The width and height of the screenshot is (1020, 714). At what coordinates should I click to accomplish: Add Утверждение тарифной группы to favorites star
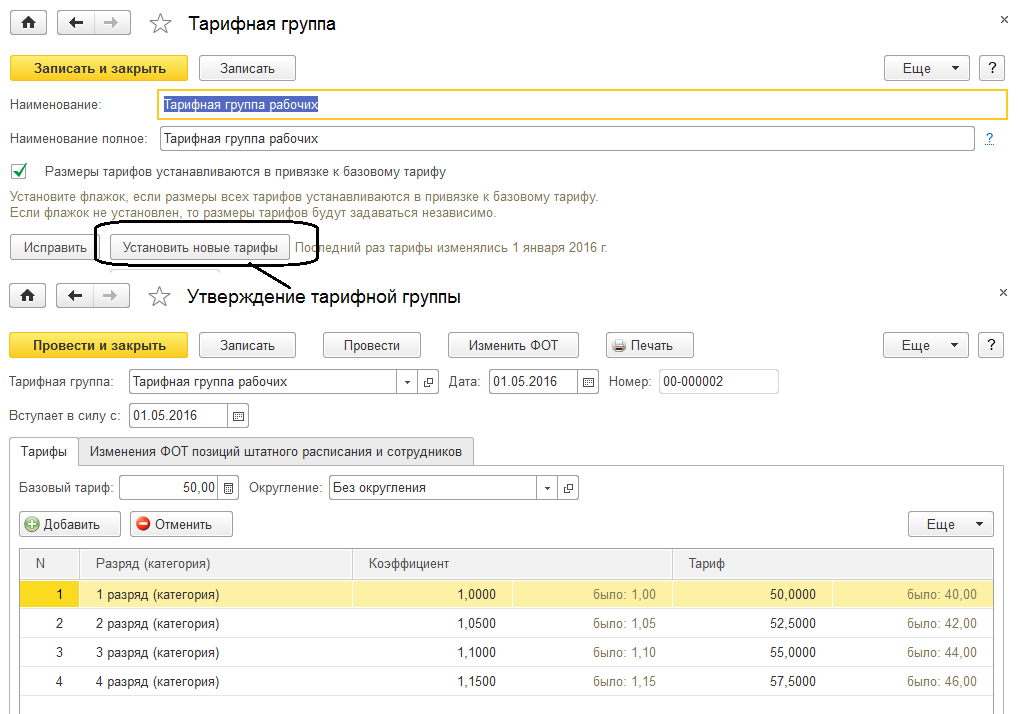[x=159, y=296]
